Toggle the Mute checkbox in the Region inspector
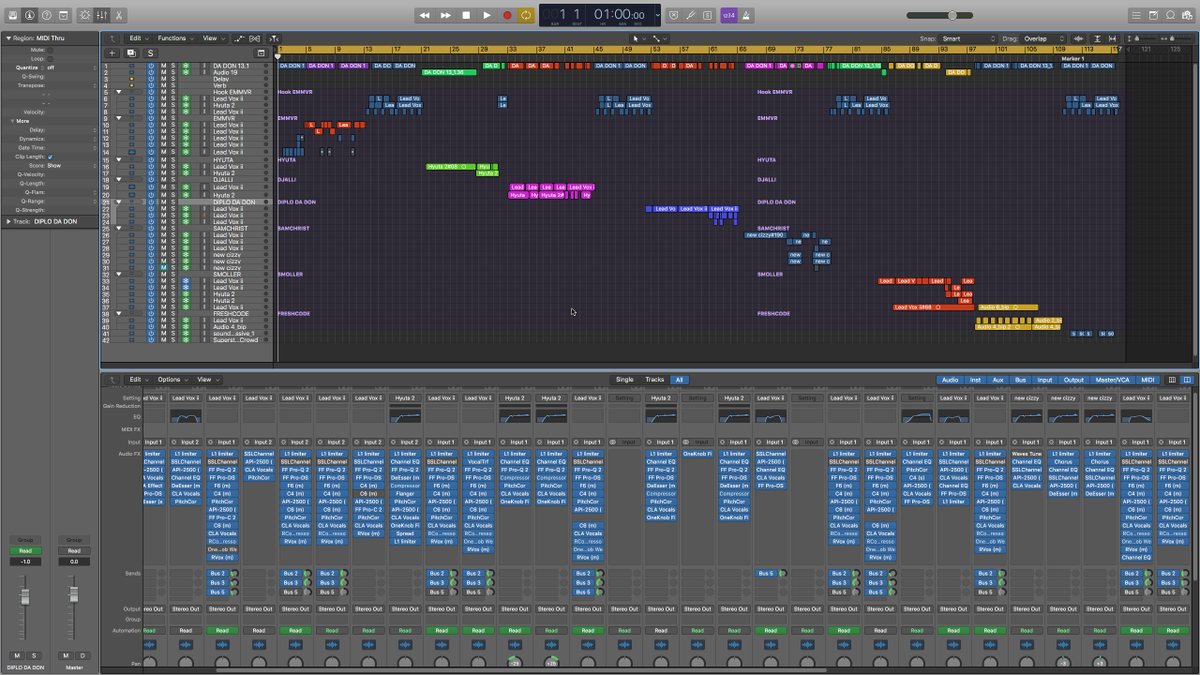The image size is (1200, 675). (50, 48)
